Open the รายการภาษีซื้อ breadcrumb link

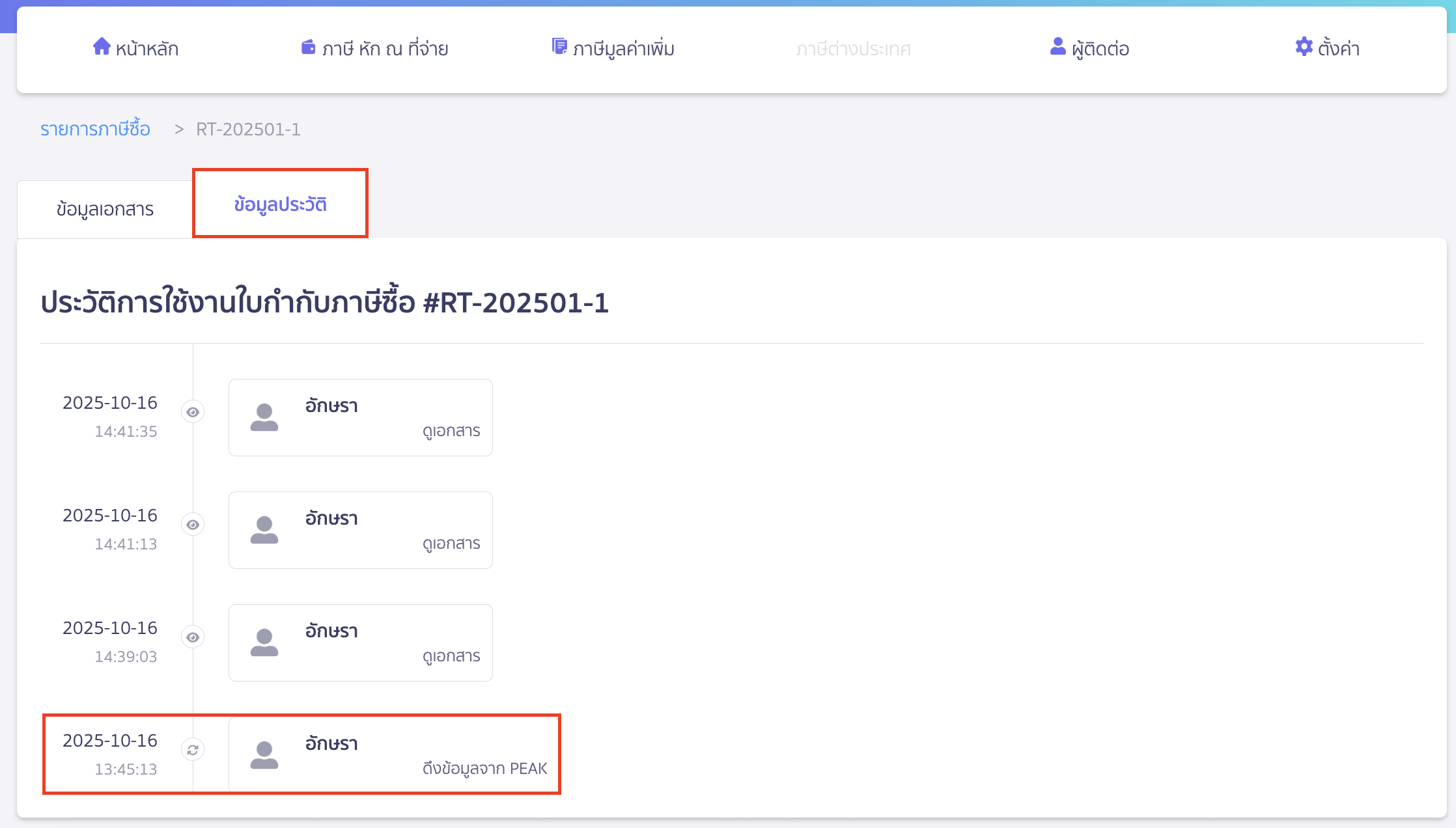coord(95,129)
